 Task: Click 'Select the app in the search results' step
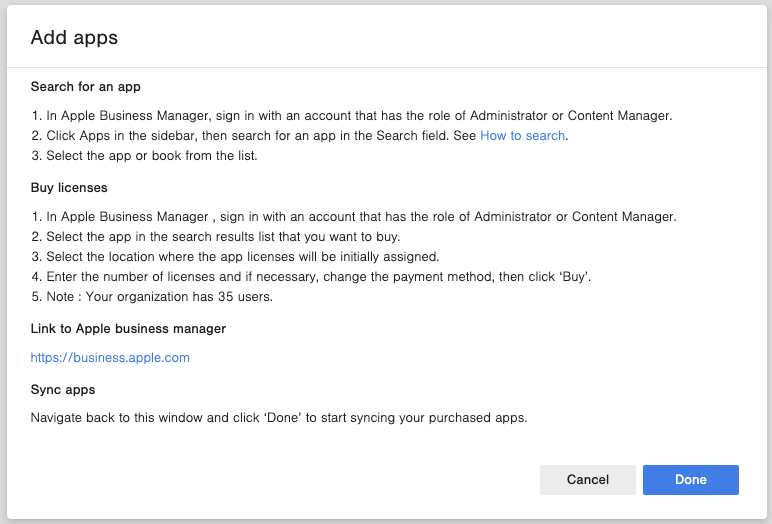click(x=216, y=236)
